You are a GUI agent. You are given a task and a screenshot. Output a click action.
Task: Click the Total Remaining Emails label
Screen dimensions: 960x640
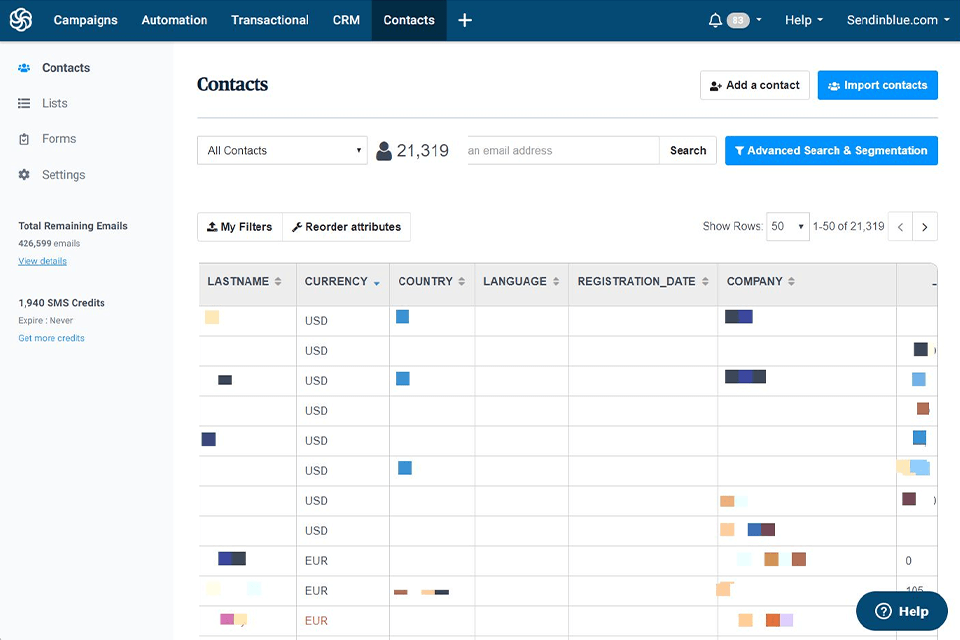coord(73,226)
